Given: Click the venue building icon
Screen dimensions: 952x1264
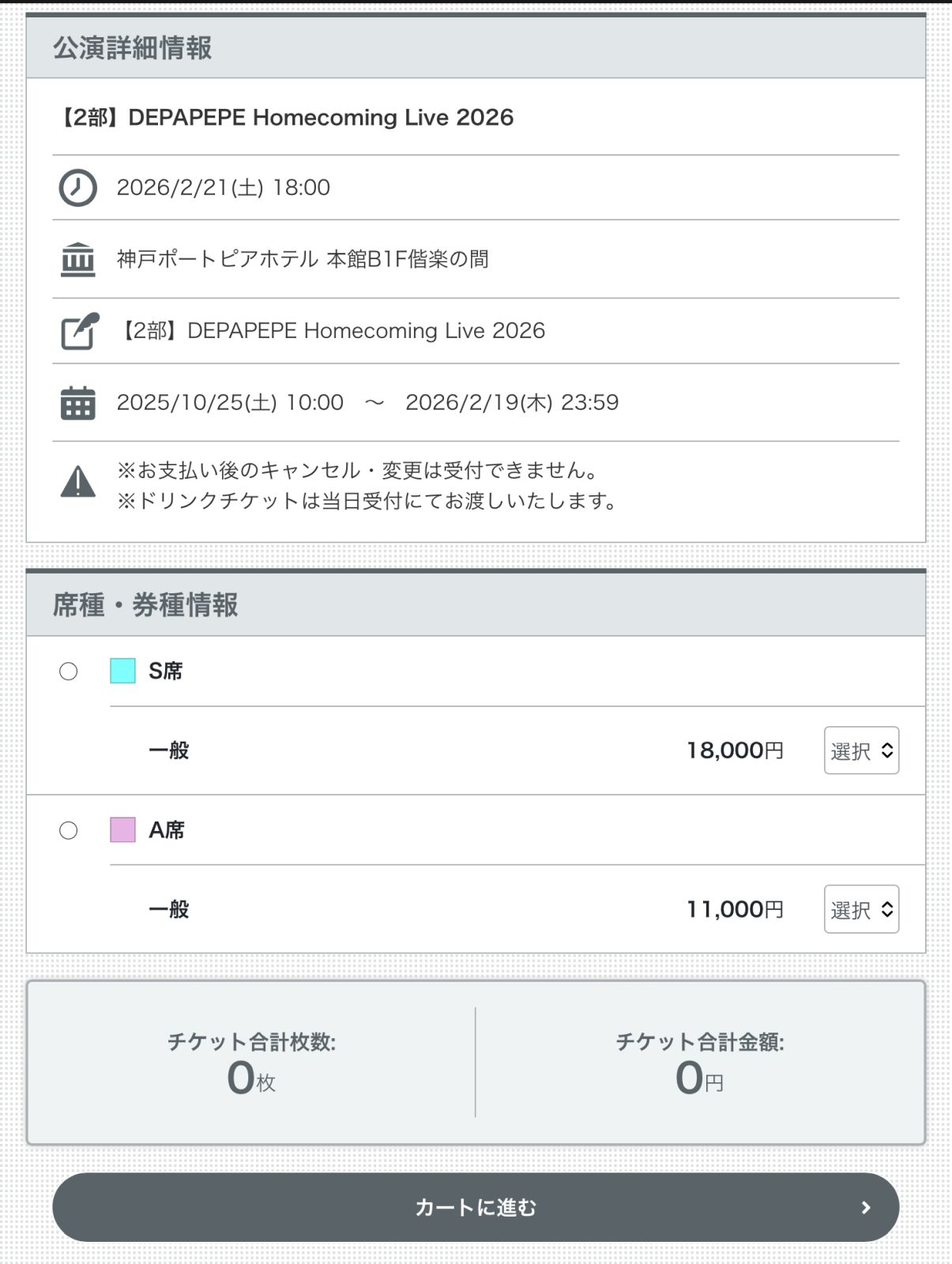Looking at the screenshot, I should pyautogui.click(x=77, y=260).
